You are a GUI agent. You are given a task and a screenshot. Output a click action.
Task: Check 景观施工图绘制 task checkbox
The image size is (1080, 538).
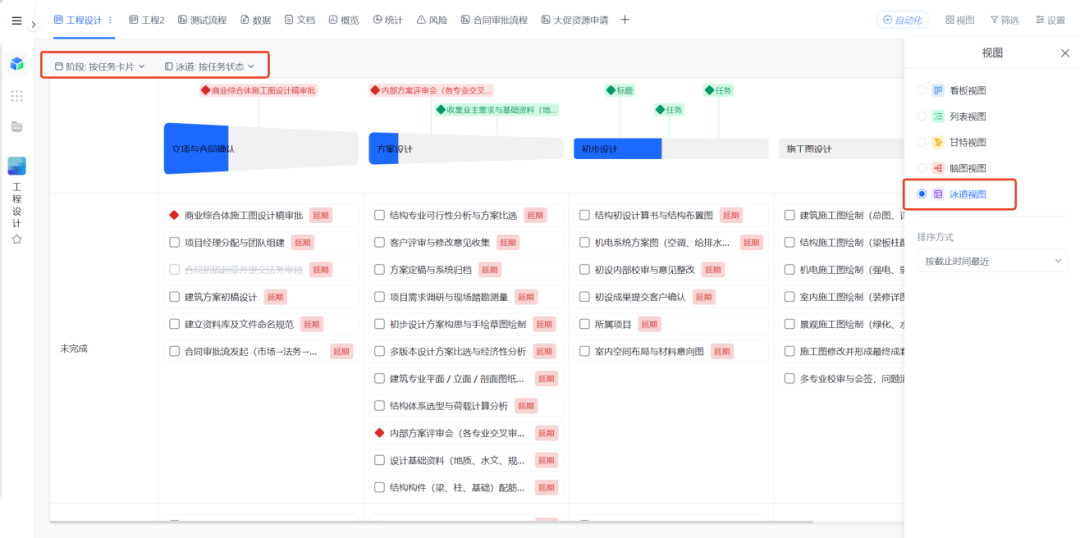(789, 324)
